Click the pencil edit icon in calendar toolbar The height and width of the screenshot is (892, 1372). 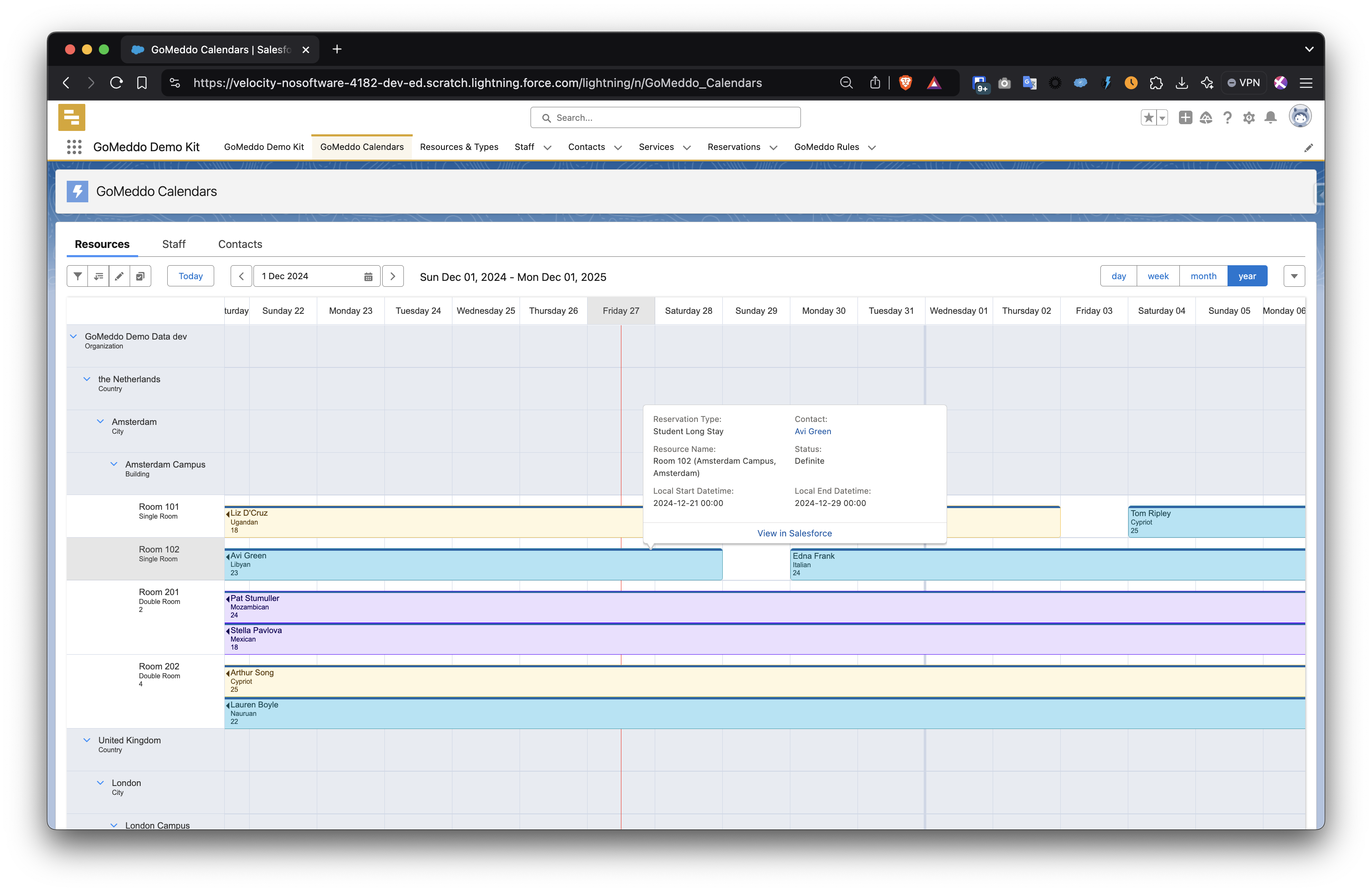click(119, 276)
